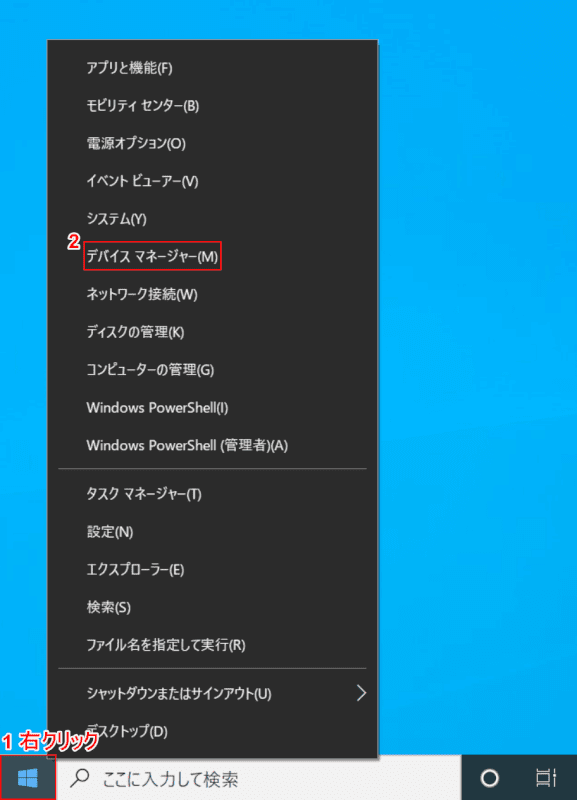The height and width of the screenshot is (800, 577).
Task: Open タスク マネージャー(T)
Action: [x=212, y=494]
